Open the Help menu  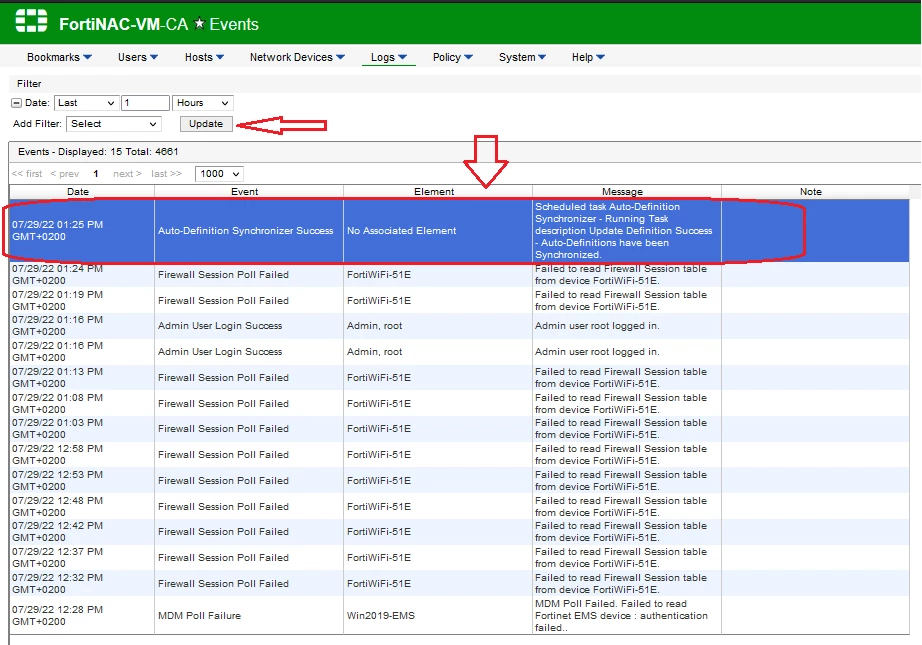(588, 57)
